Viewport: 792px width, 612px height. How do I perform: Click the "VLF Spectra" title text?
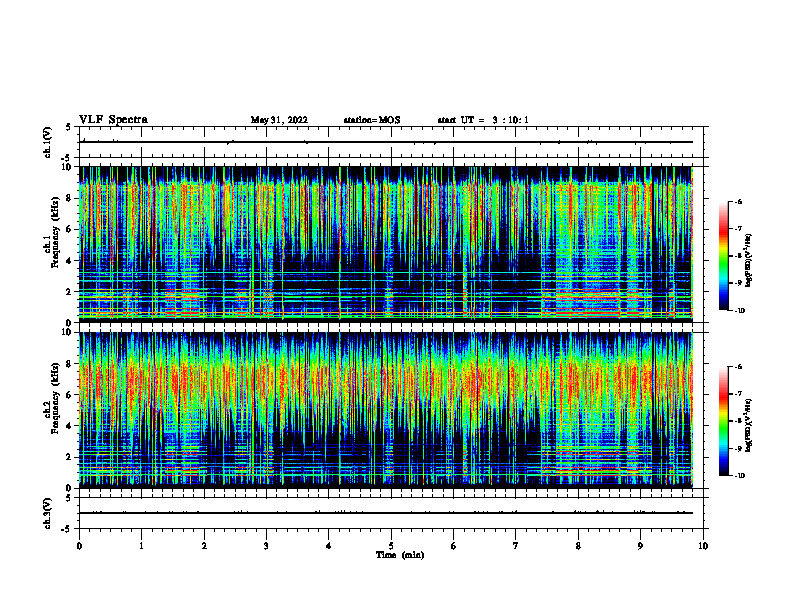(113, 120)
